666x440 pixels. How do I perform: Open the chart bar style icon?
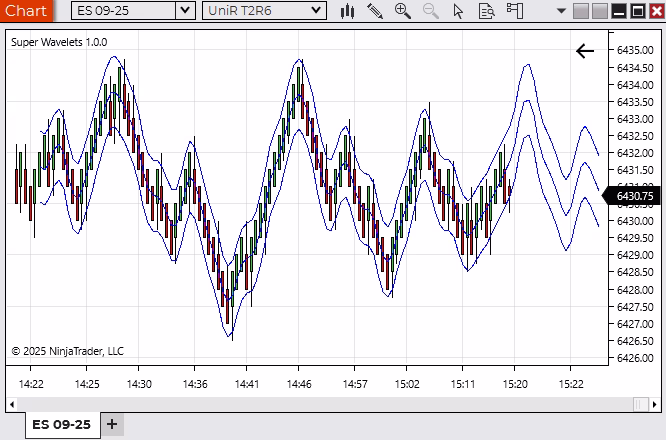(348, 11)
